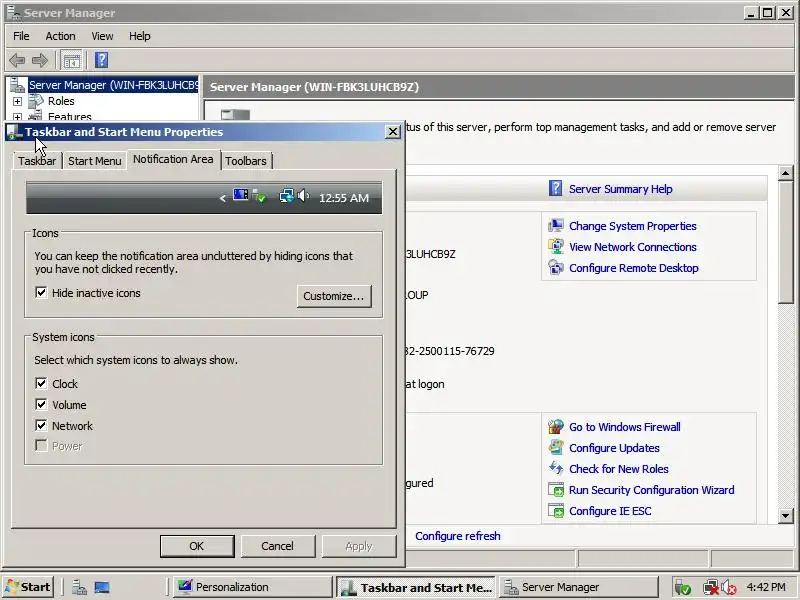Open the Start button

(29, 587)
